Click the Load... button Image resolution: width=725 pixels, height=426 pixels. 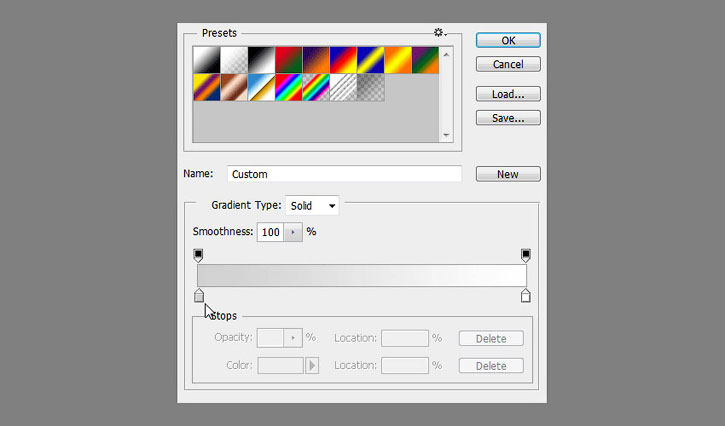(x=508, y=94)
